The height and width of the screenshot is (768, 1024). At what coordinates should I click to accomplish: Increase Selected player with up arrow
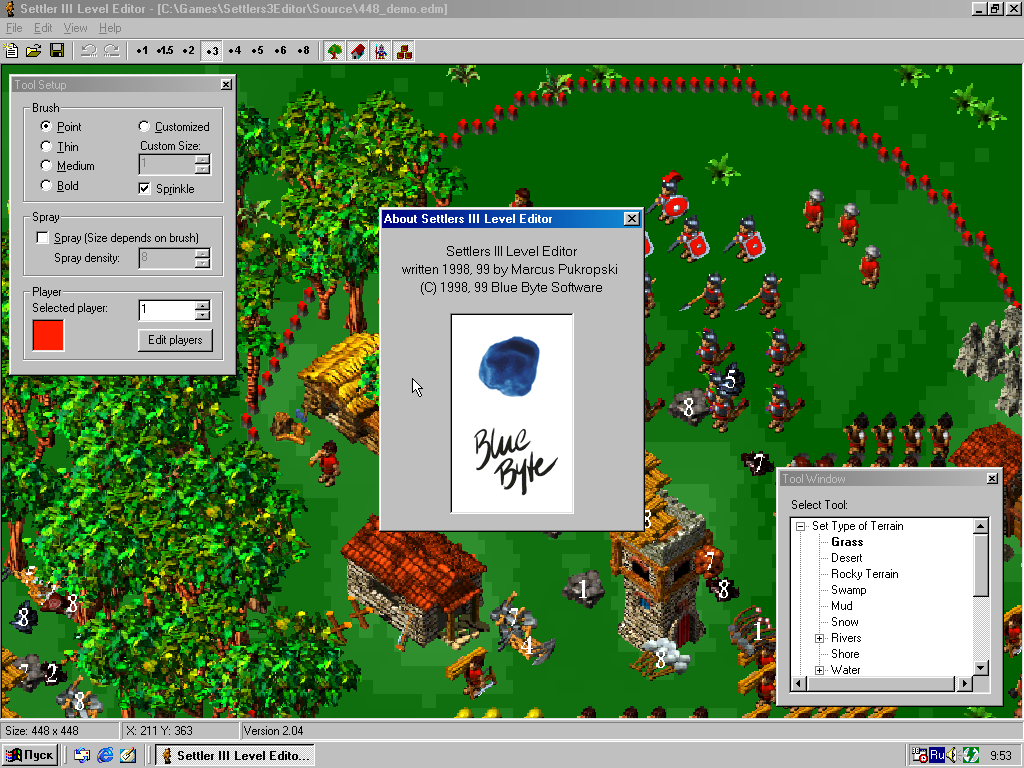click(x=202, y=305)
